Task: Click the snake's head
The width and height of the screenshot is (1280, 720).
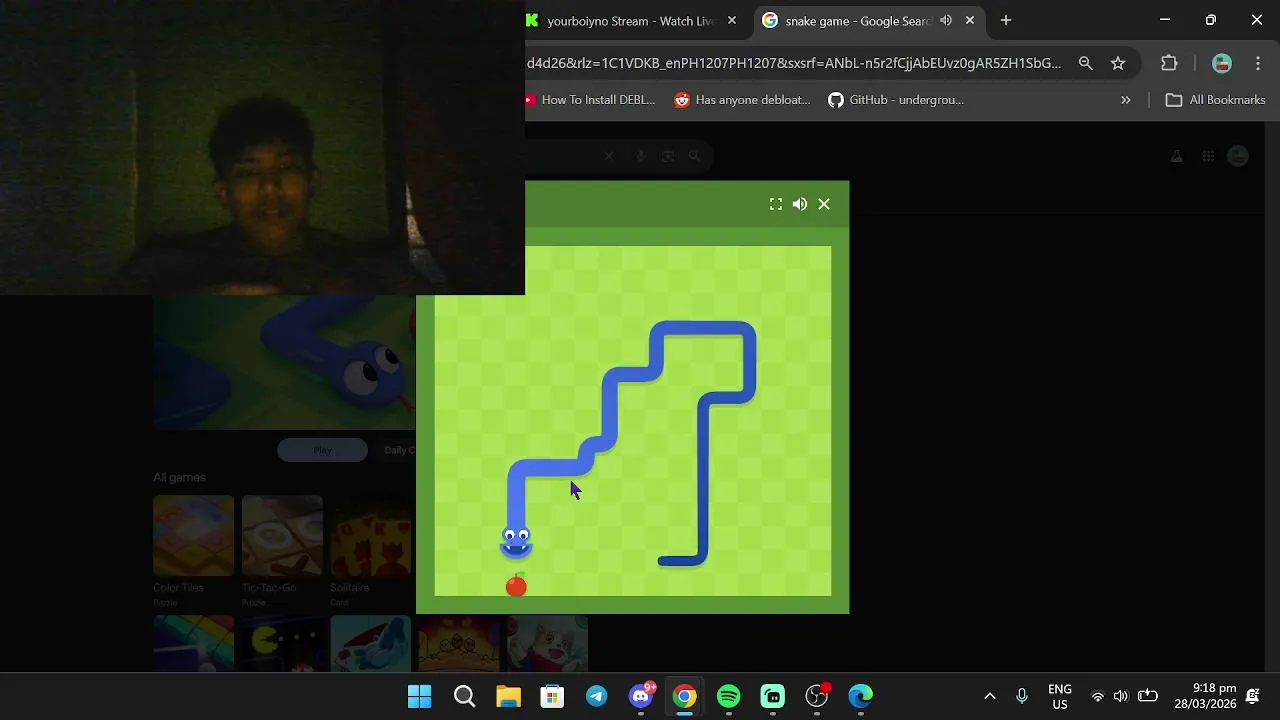Action: tap(516, 542)
